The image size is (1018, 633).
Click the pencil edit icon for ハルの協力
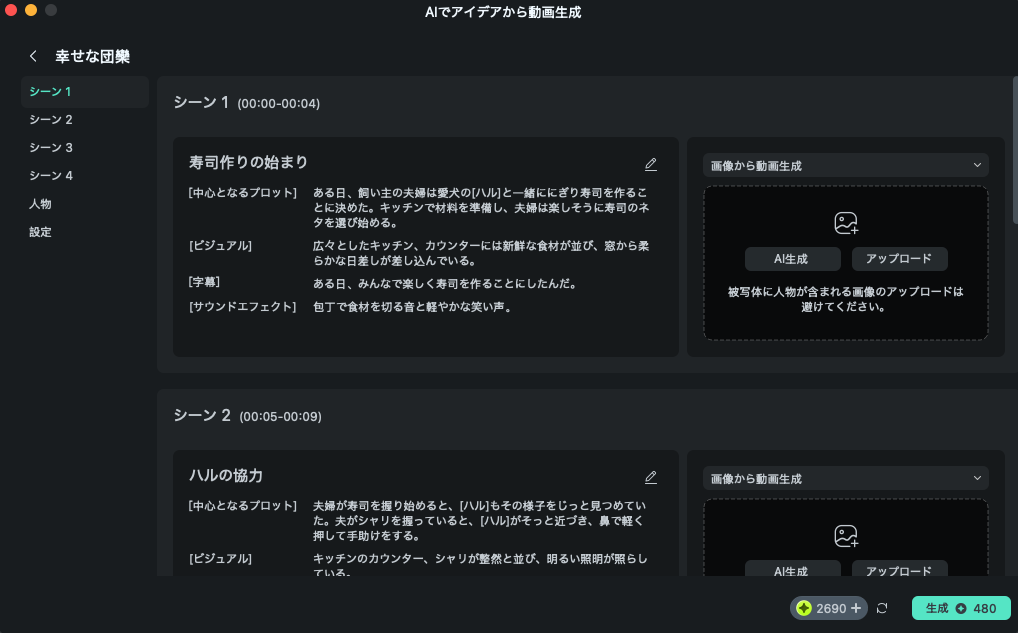651,477
